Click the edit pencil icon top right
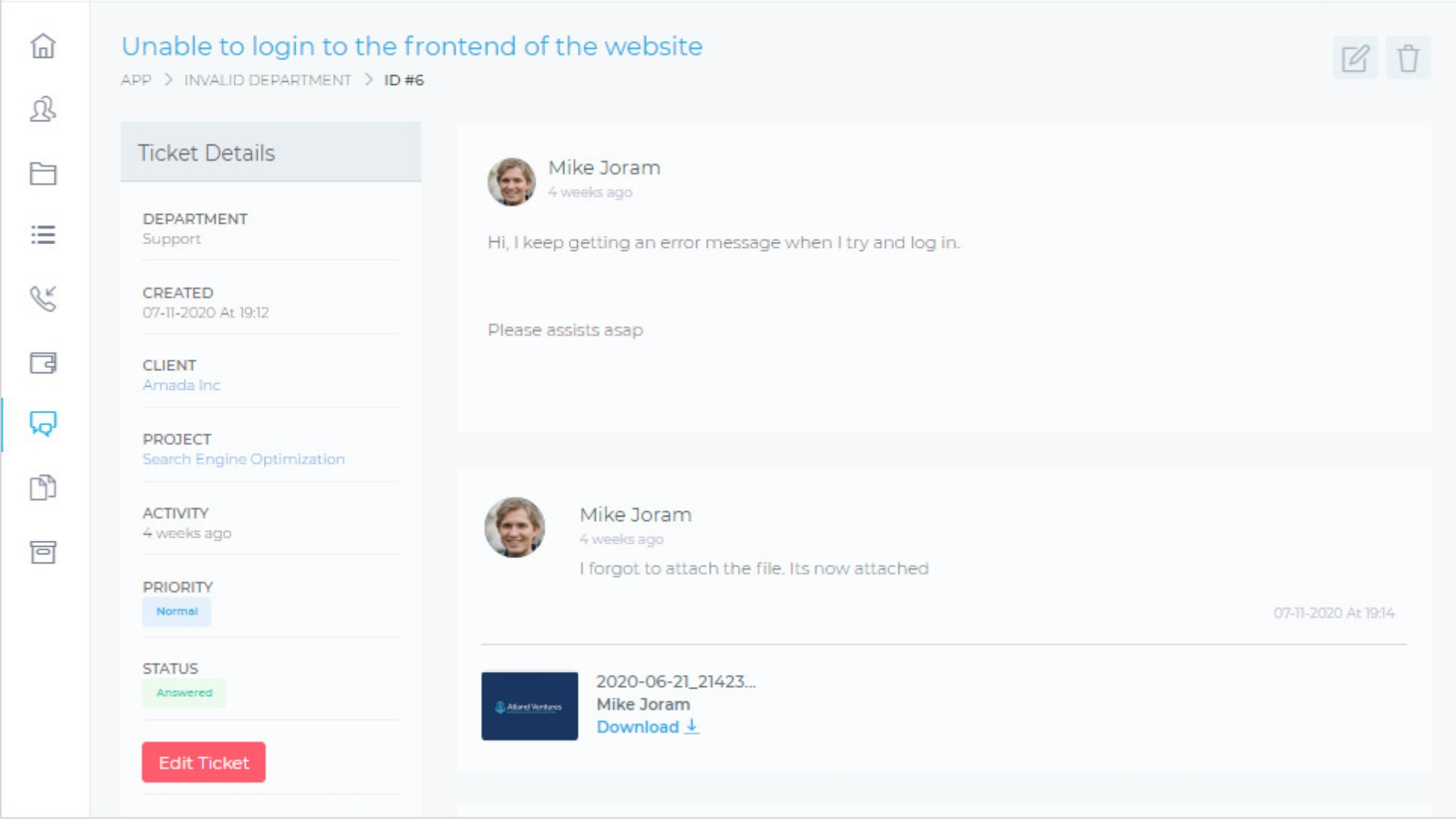Image resolution: width=1456 pixels, height=819 pixels. pyautogui.click(x=1355, y=58)
